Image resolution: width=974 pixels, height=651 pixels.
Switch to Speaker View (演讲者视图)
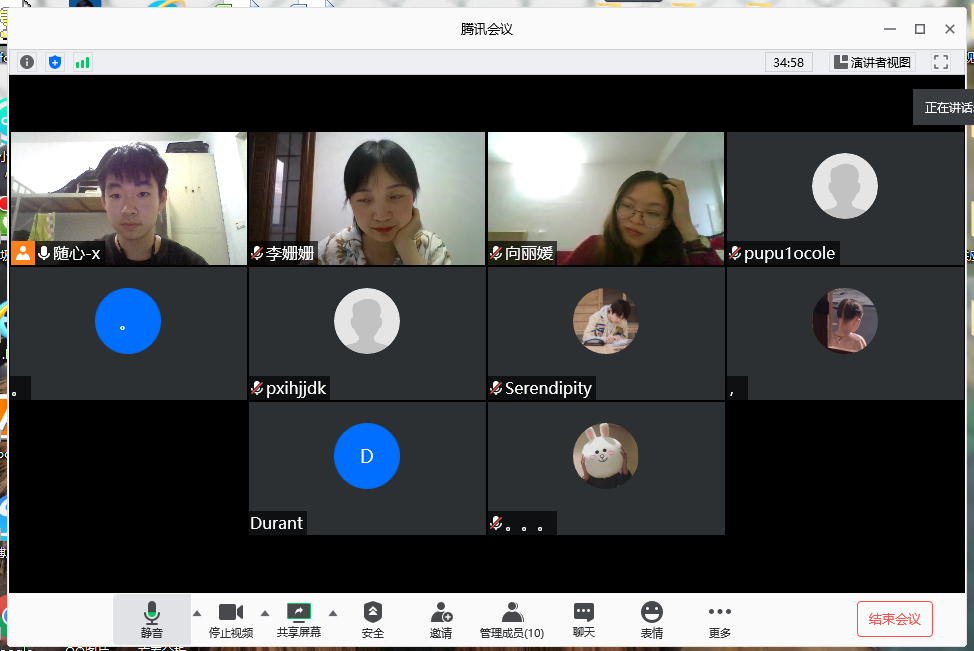coord(873,62)
